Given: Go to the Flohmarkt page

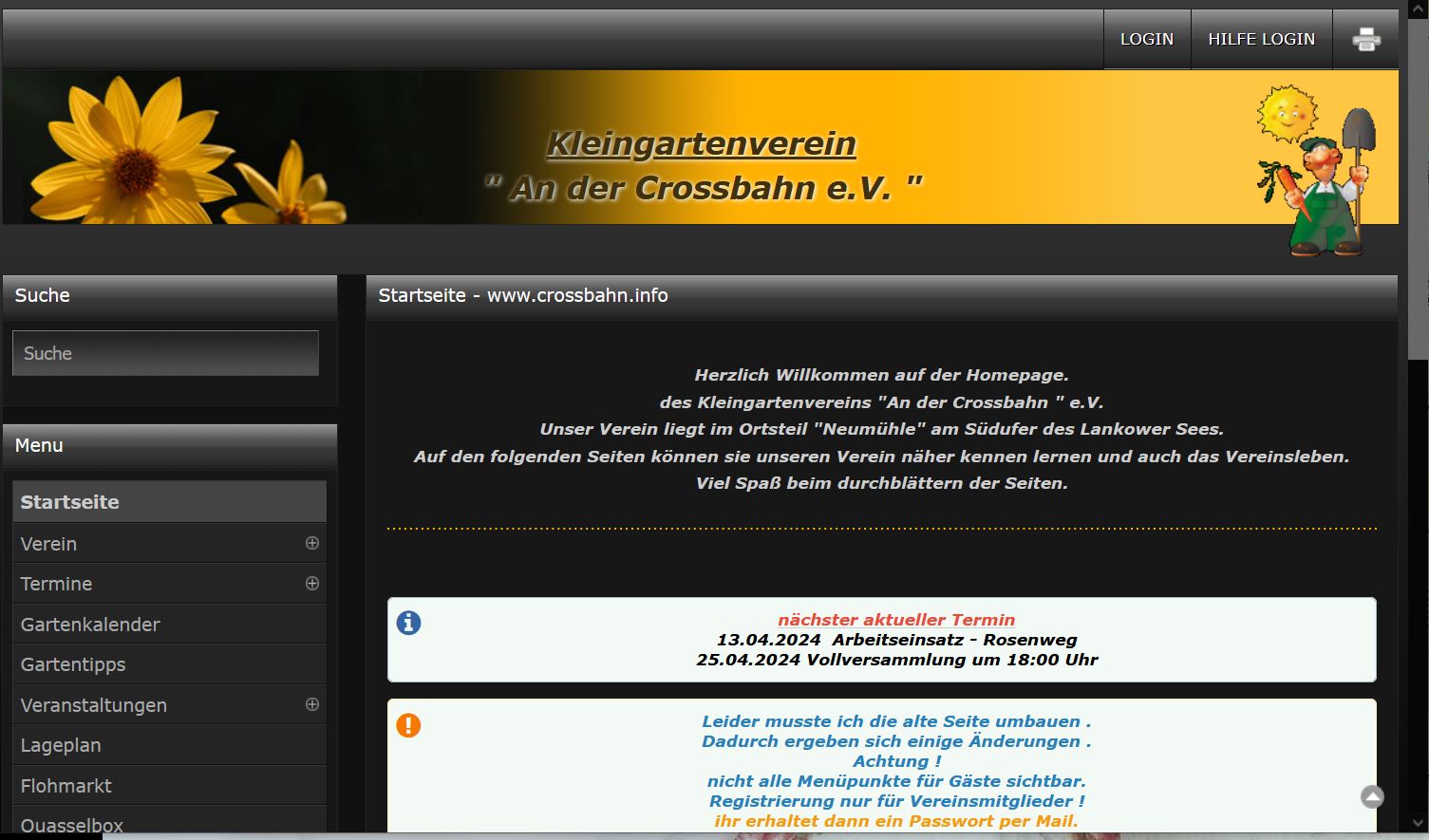Looking at the screenshot, I should pyautogui.click(x=66, y=786).
